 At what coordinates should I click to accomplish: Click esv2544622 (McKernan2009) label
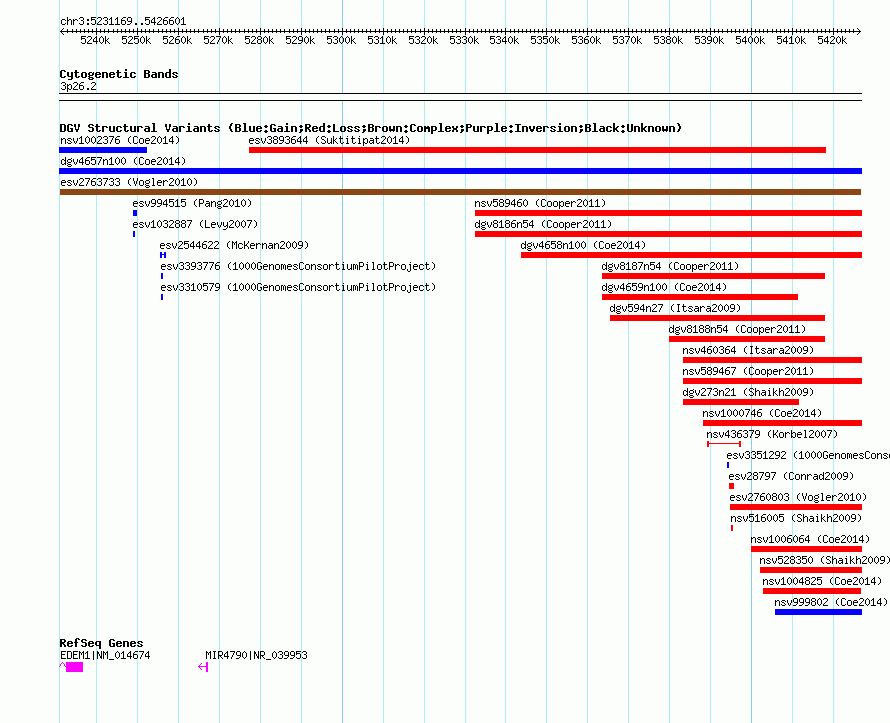point(234,245)
